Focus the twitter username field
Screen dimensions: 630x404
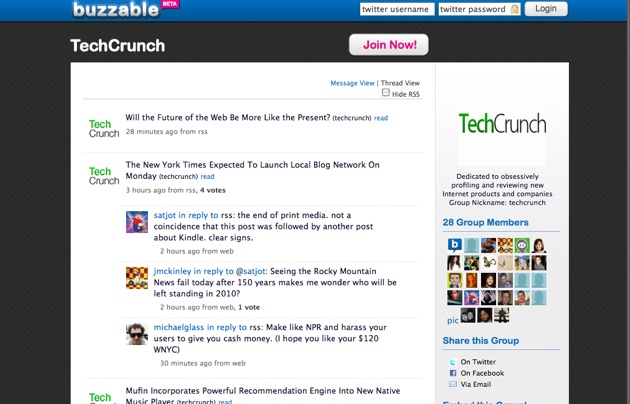click(x=397, y=9)
